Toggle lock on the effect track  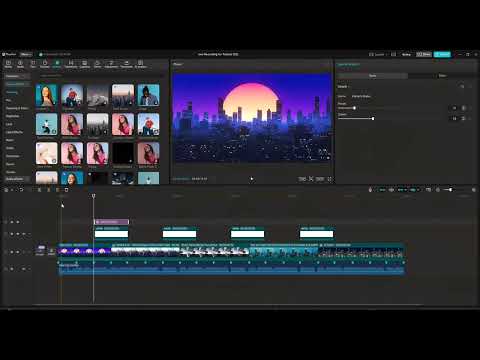tap(12, 222)
